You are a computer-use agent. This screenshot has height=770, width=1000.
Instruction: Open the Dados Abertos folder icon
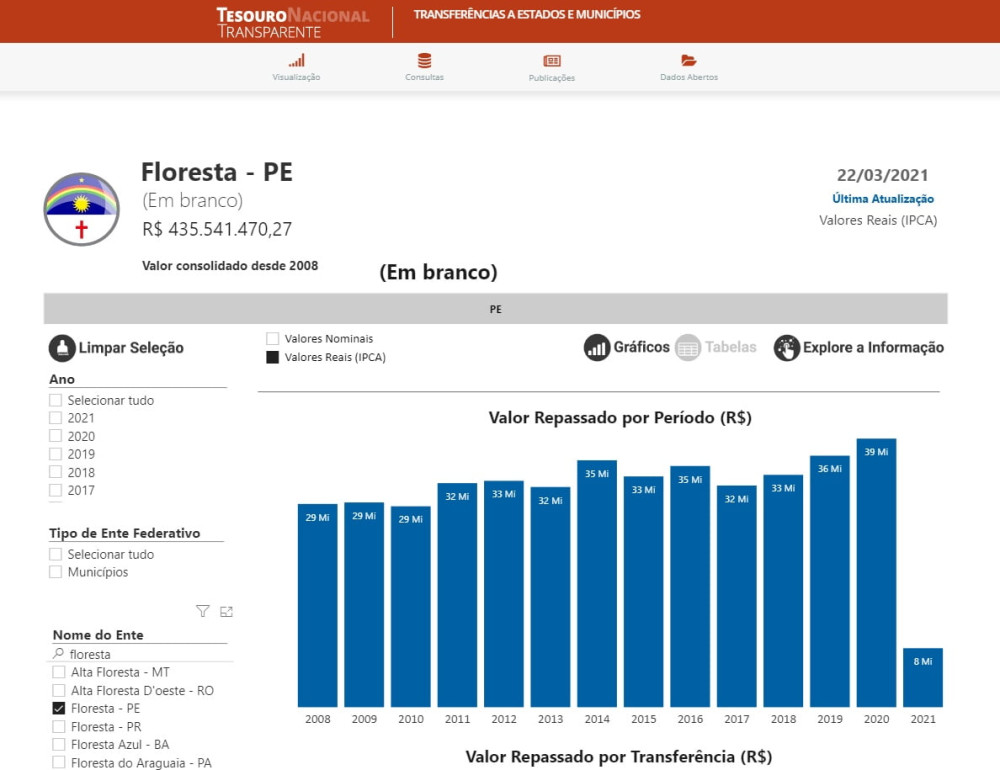[688, 61]
